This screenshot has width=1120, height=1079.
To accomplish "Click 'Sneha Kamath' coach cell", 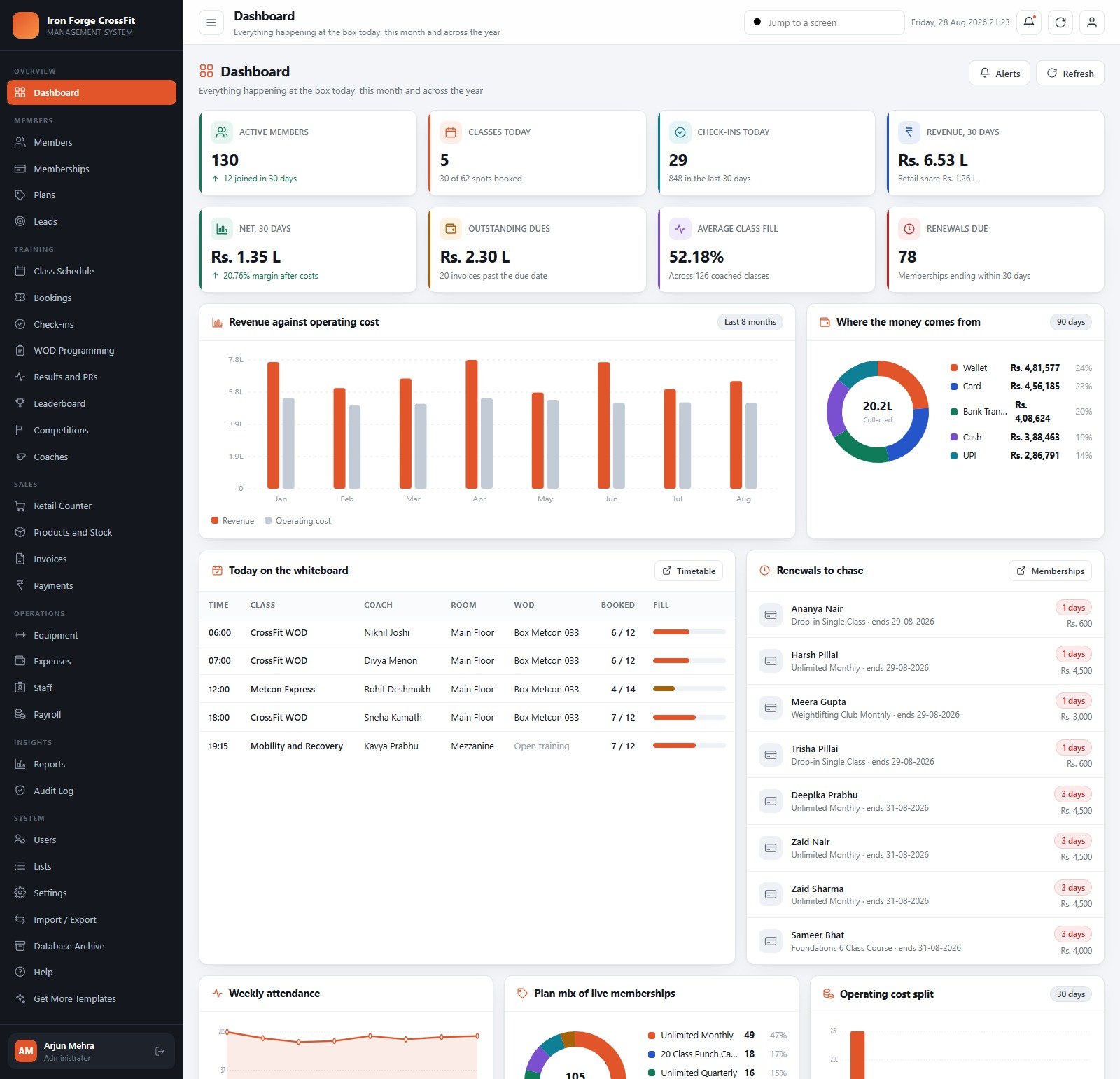I will (x=393, y=717).
